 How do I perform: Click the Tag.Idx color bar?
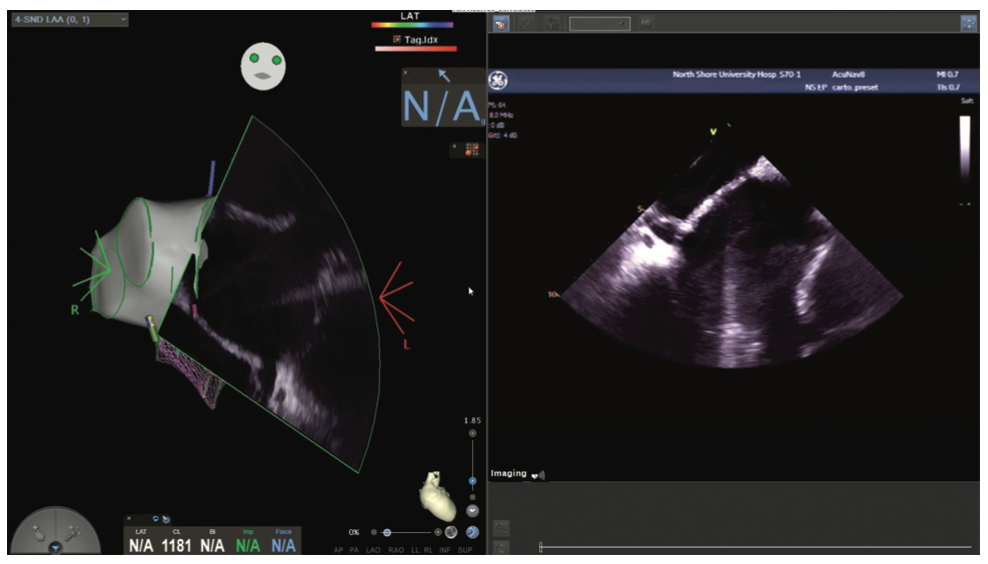416,49
